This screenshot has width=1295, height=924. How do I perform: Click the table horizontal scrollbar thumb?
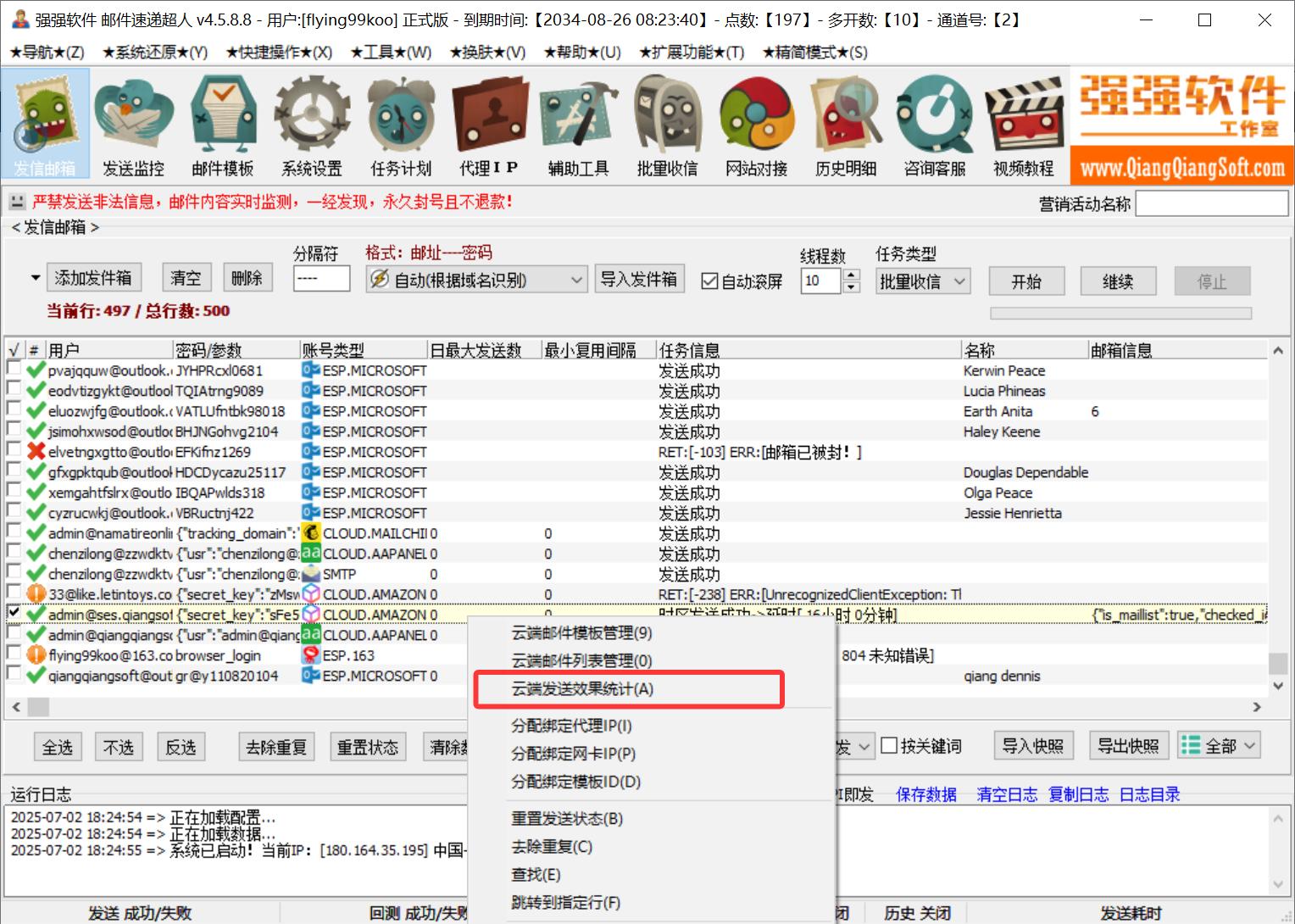[39, 707]
